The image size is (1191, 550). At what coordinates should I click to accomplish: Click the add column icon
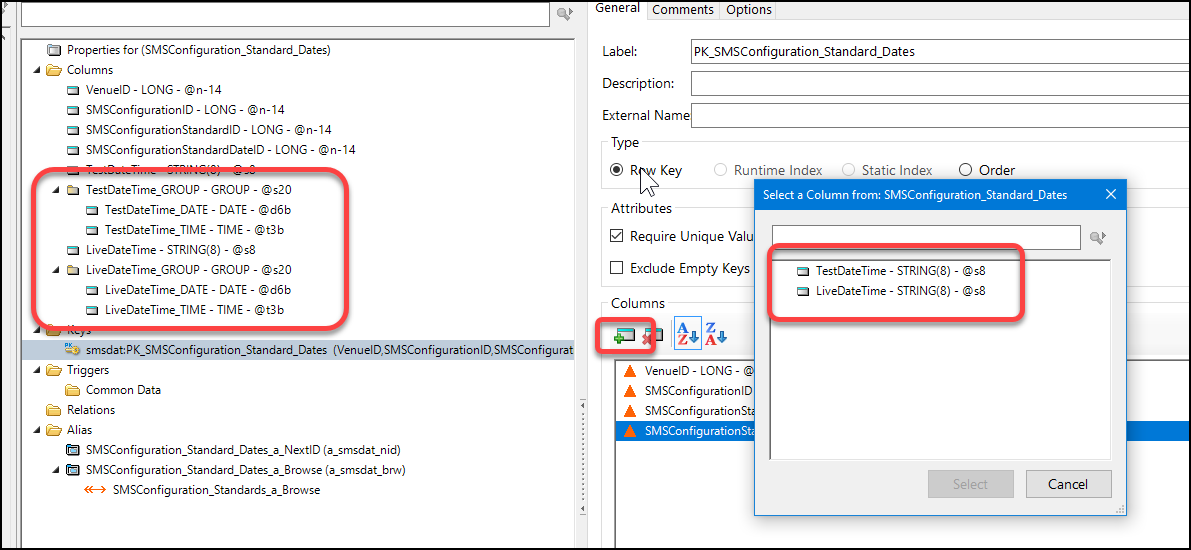(x=624, y=337)
